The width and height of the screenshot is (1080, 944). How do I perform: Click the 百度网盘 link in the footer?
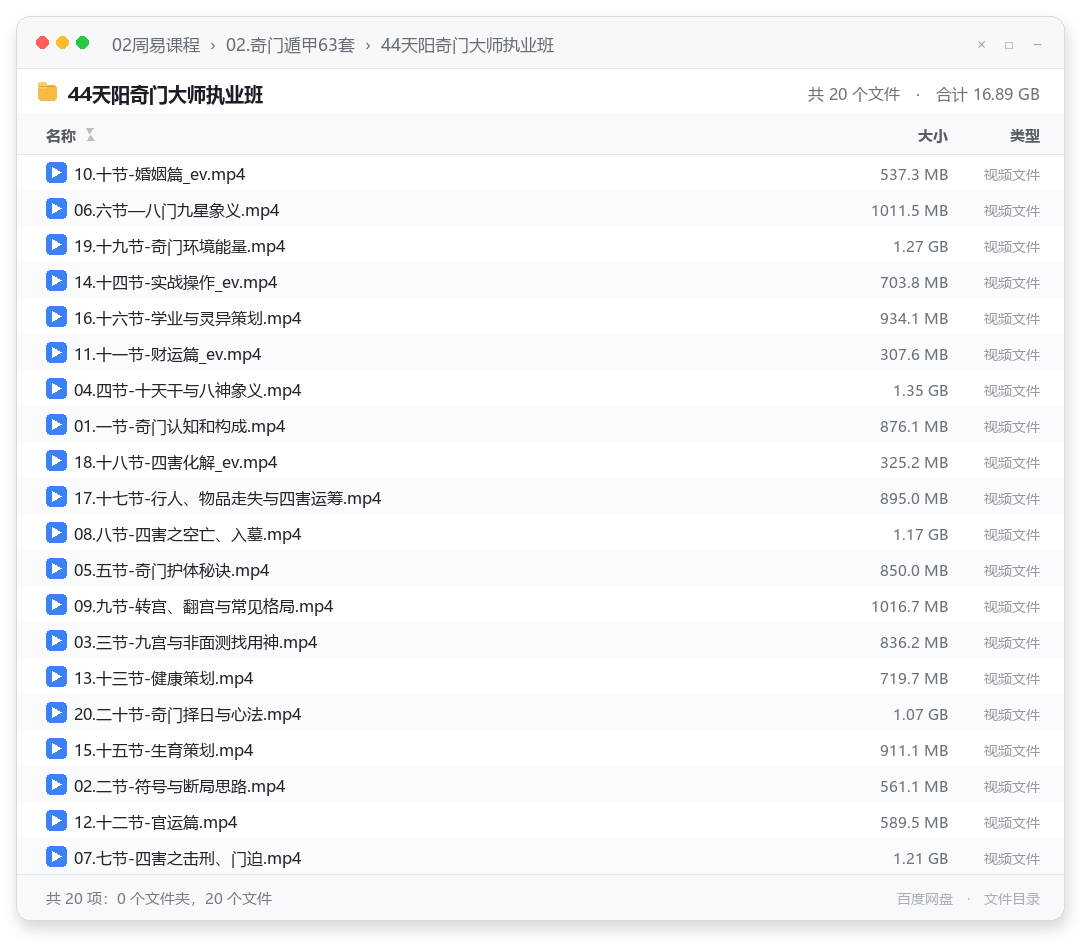click(x=925, y=899)
